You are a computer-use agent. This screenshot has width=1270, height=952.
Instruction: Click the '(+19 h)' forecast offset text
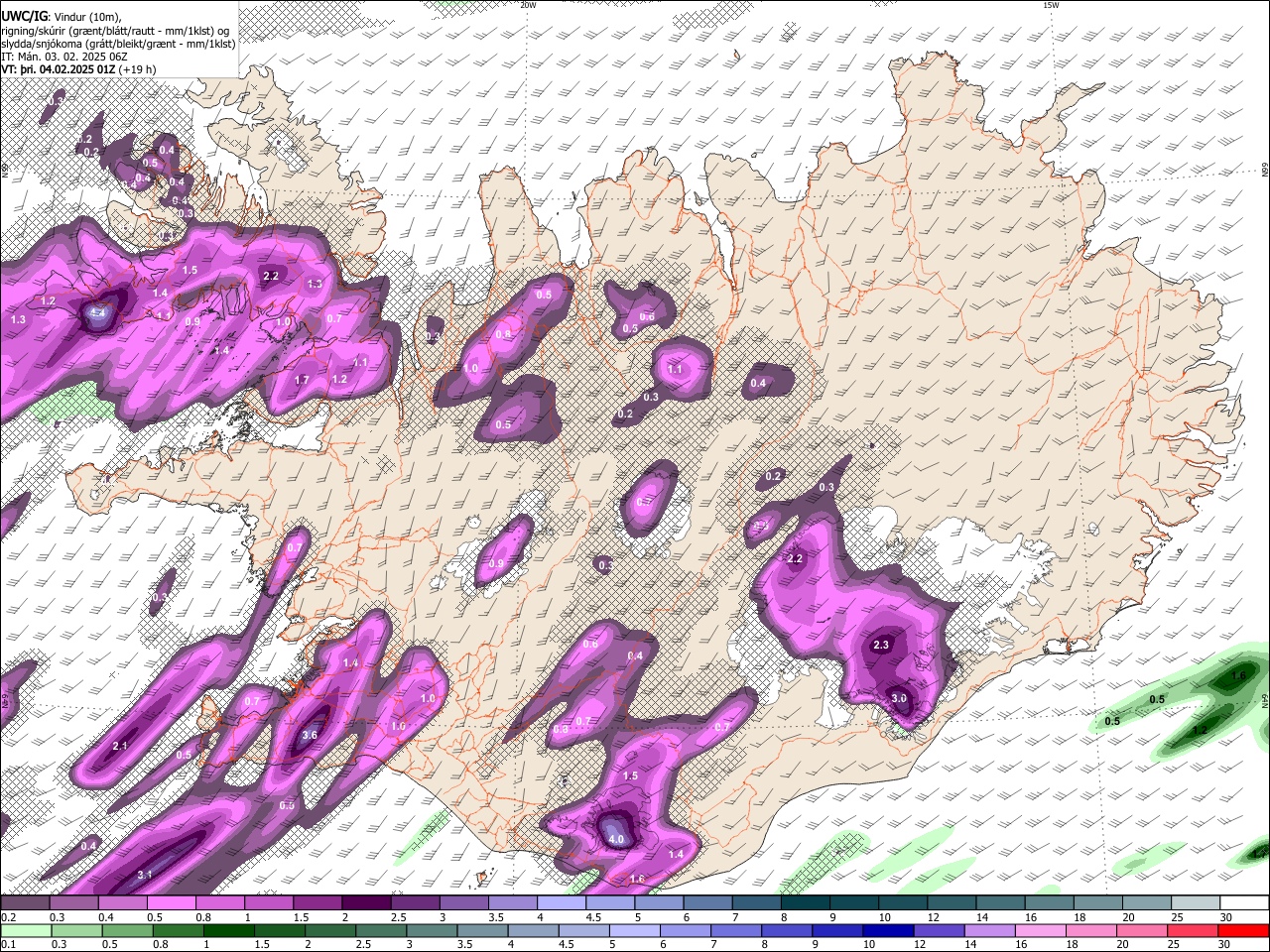click(137, 69)
